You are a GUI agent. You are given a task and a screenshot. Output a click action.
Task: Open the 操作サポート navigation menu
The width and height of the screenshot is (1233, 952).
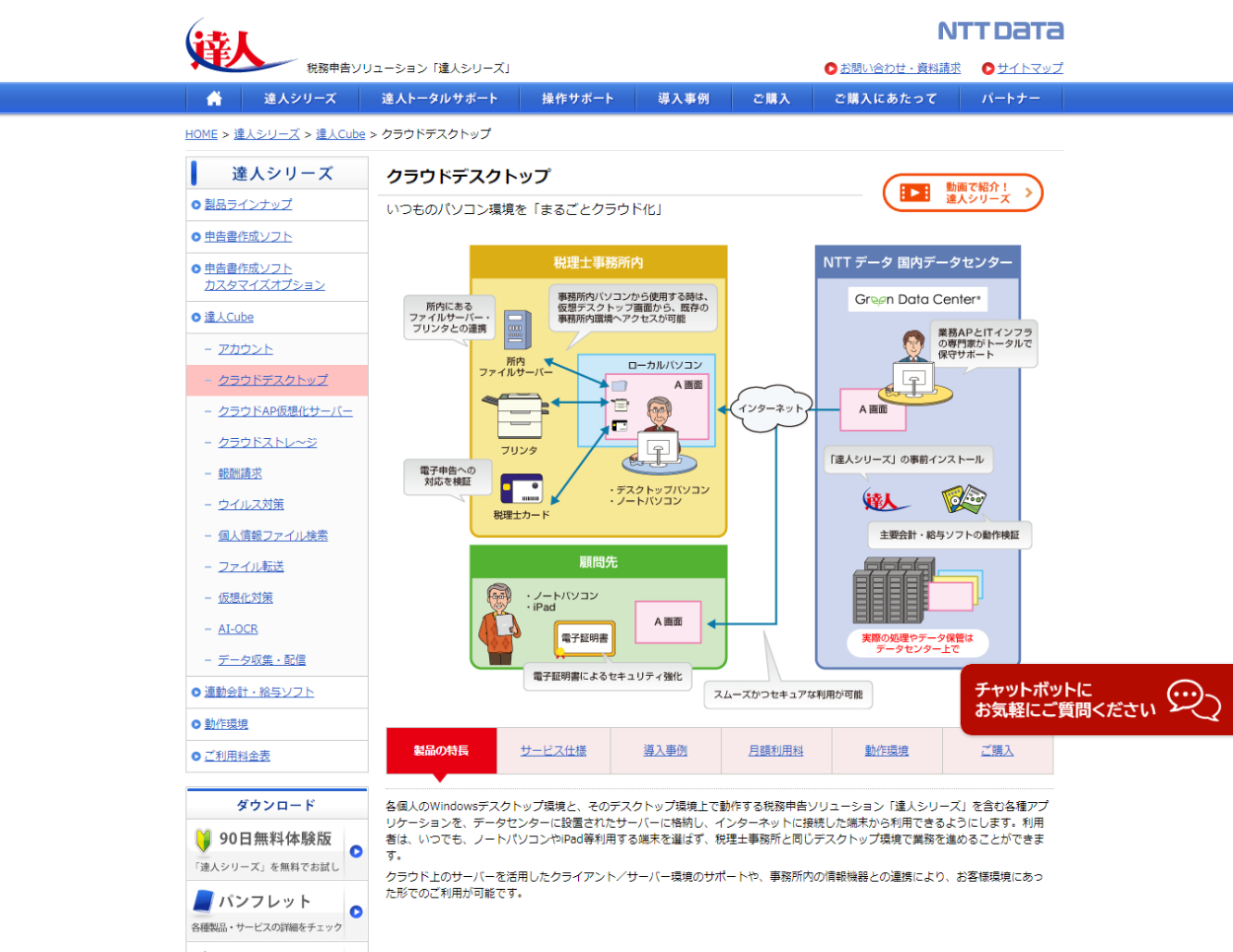pos(577,99)
